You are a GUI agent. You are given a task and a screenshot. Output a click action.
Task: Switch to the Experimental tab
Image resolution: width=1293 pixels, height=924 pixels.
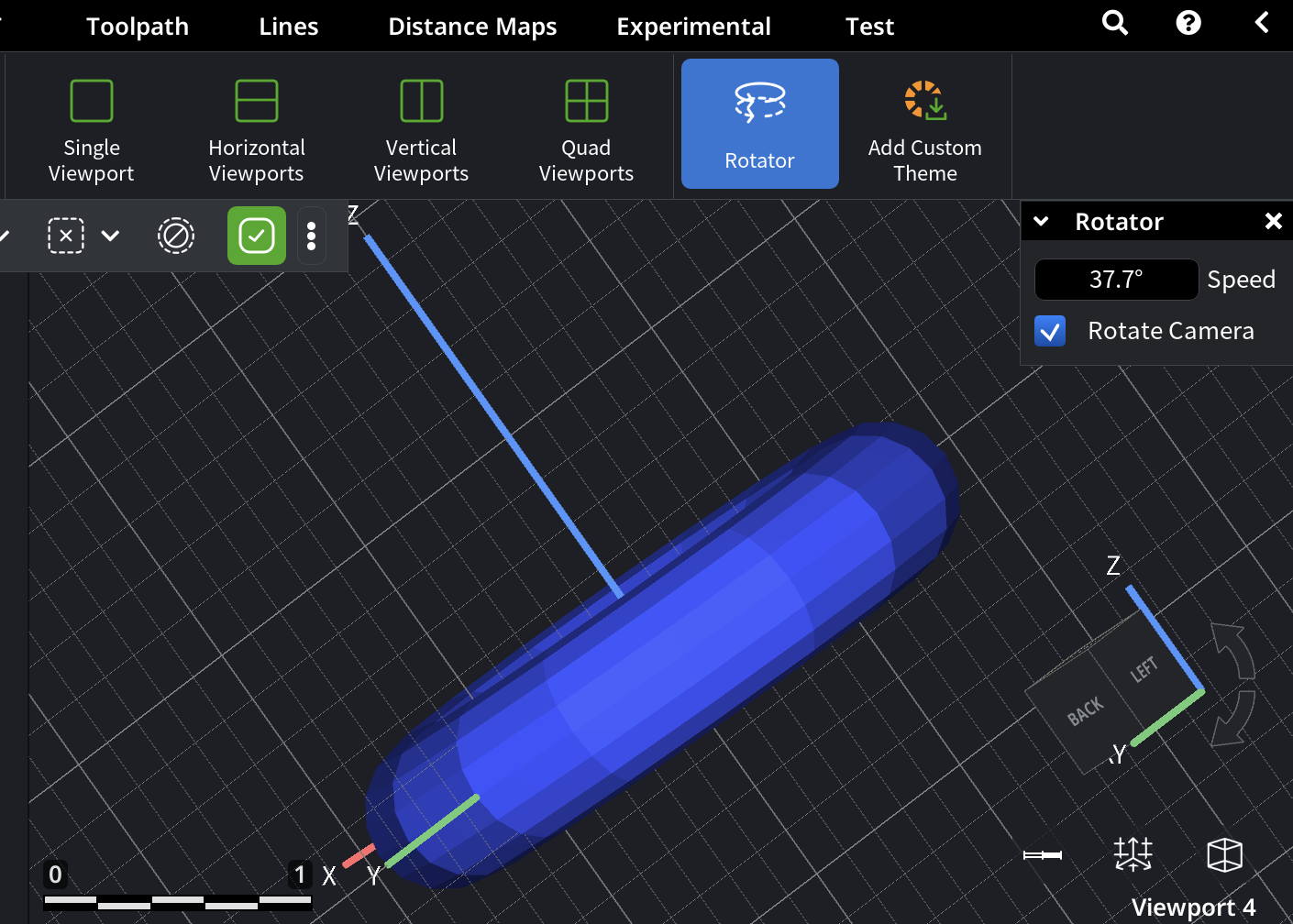point(693,27)
